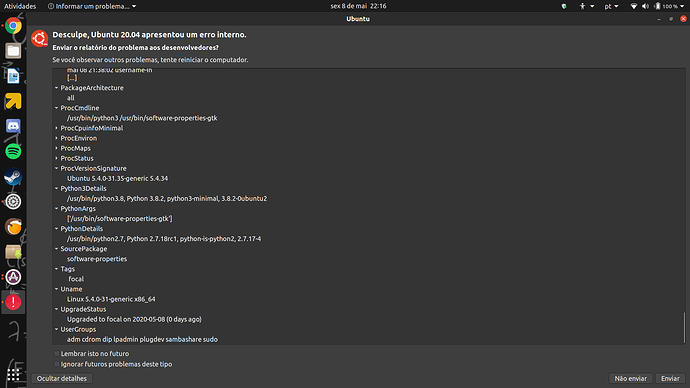Launch Spotify from the dock
This screenshot has height=388, width=690.
coord(13,151)
